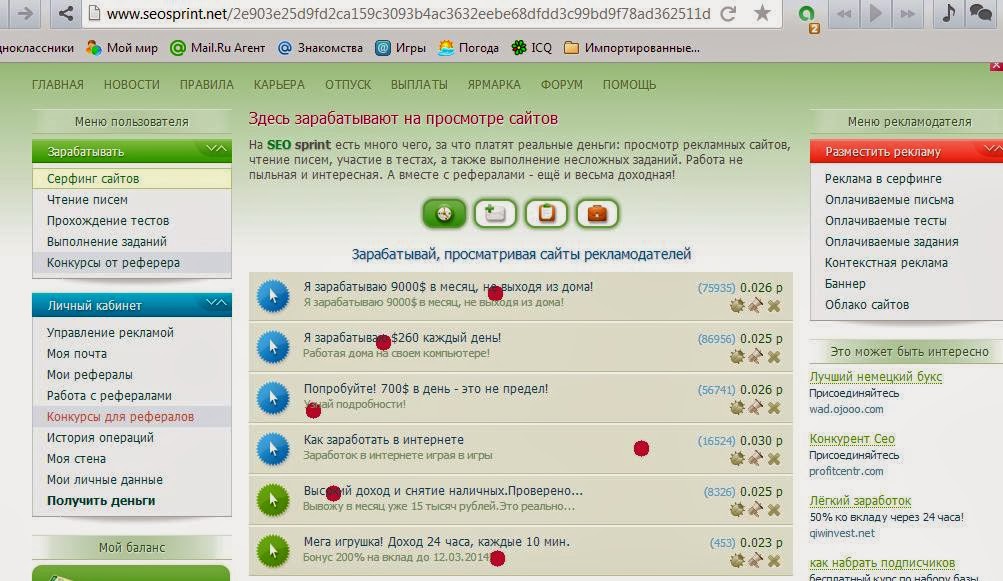The image size is (1003, 581).
Task: Click the play media button in the browser toolbar
Action: 876,13
